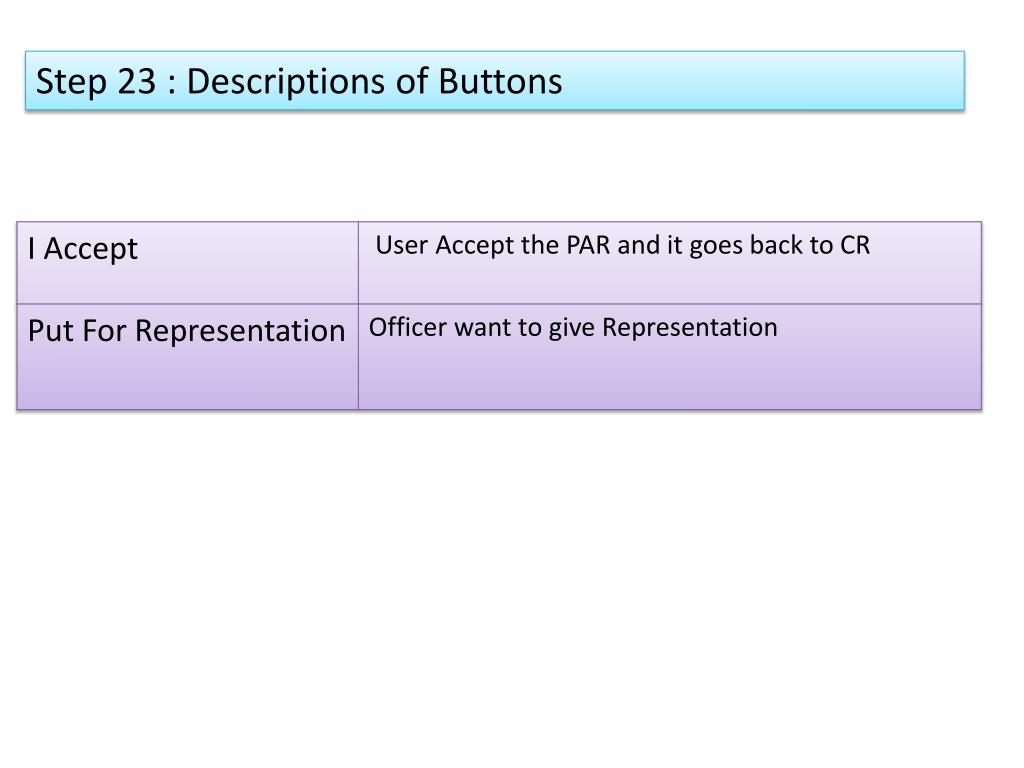Click the "Officer want to give Representation" text
The height and width of the screenshot is (768, 1024).
coord(573,327)
